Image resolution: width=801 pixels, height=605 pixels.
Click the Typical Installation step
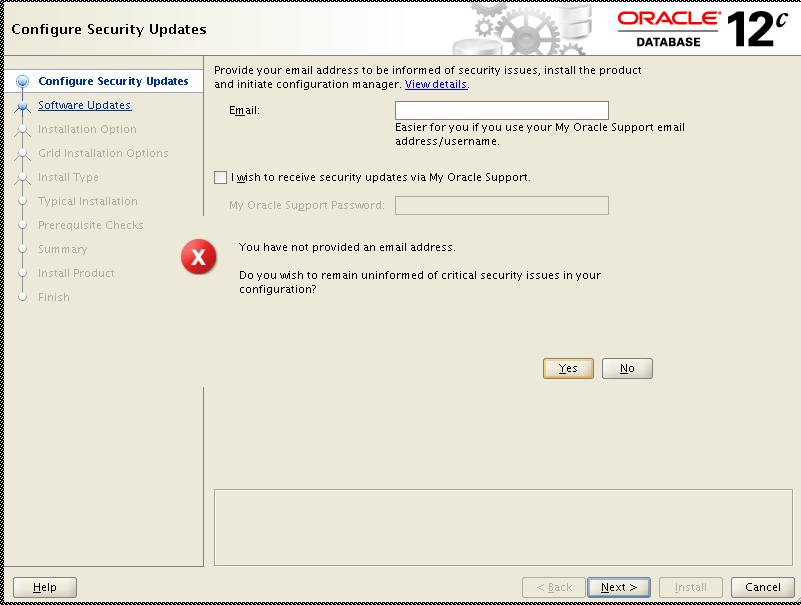click(x=88, y=201)
